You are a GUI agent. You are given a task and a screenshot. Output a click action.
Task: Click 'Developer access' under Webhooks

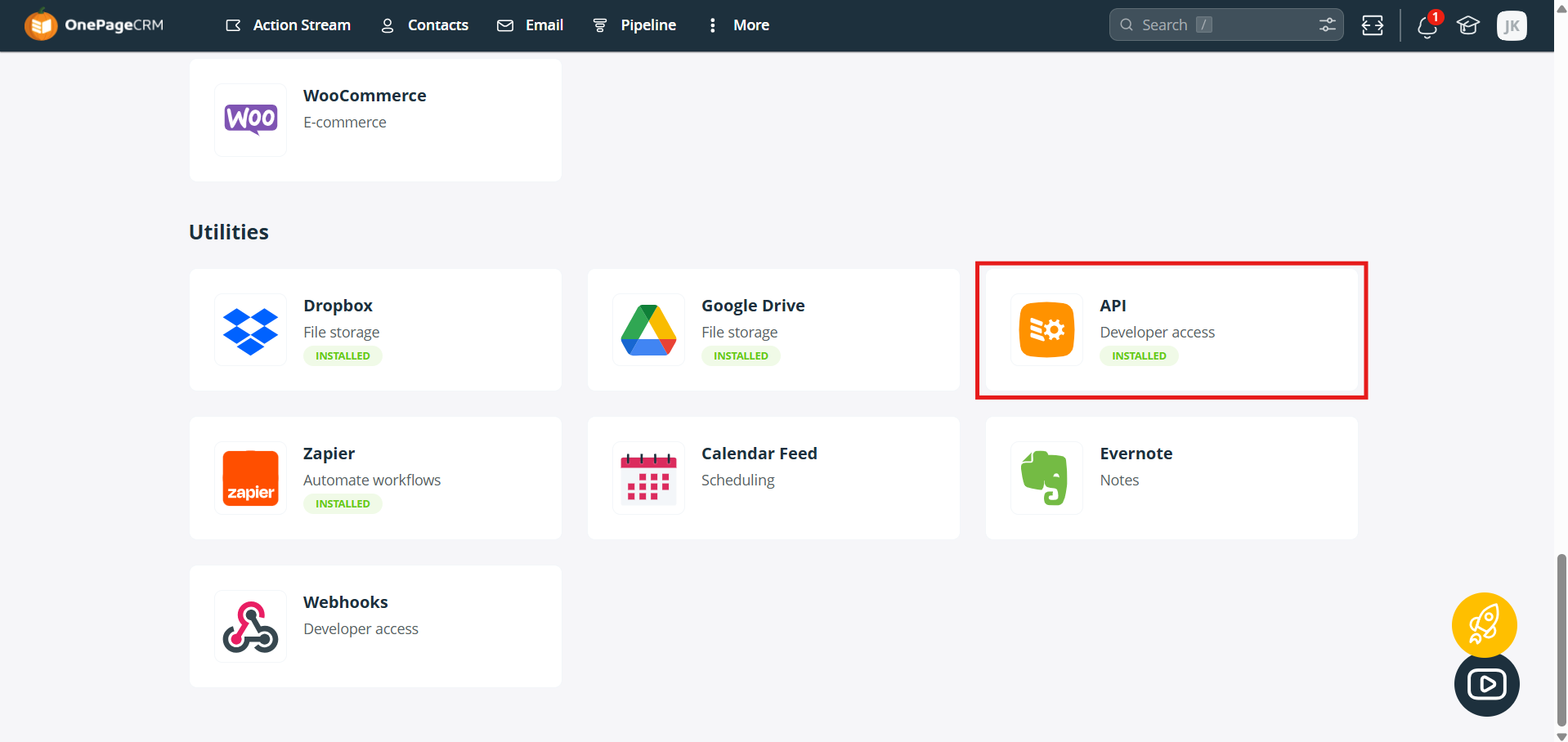361,629
